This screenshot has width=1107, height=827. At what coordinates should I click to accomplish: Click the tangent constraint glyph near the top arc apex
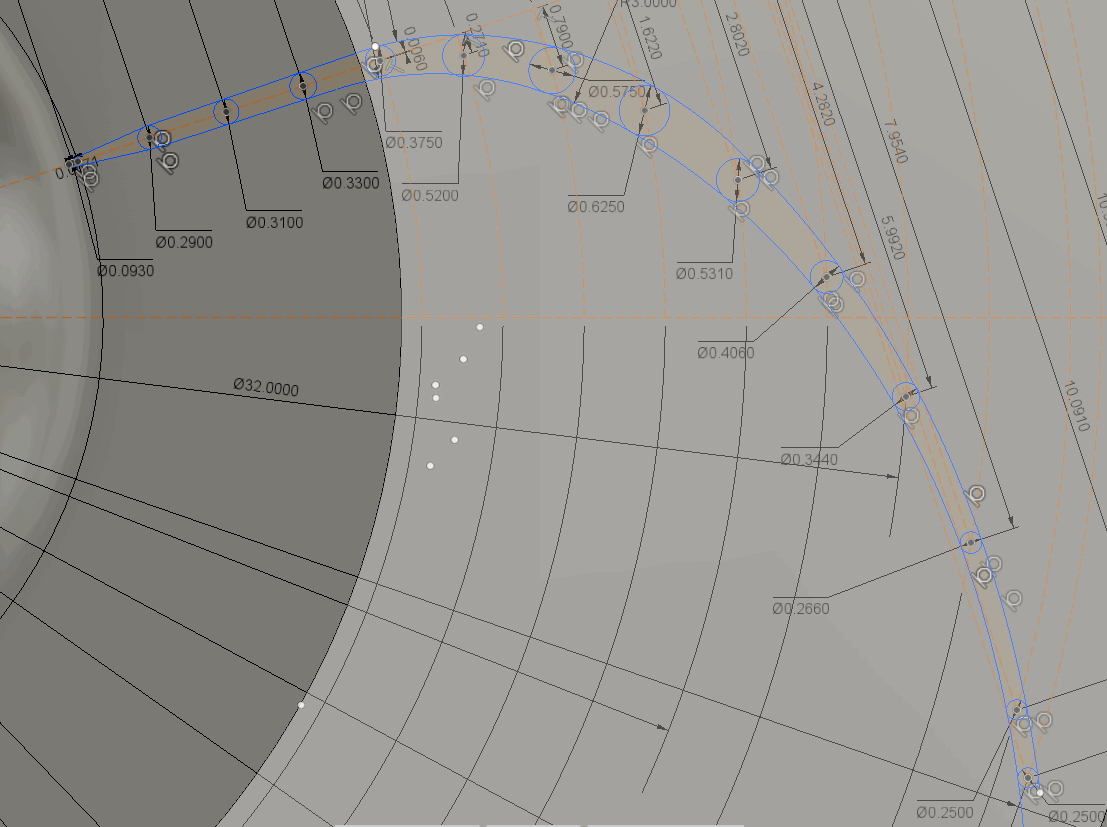point(513,50)
